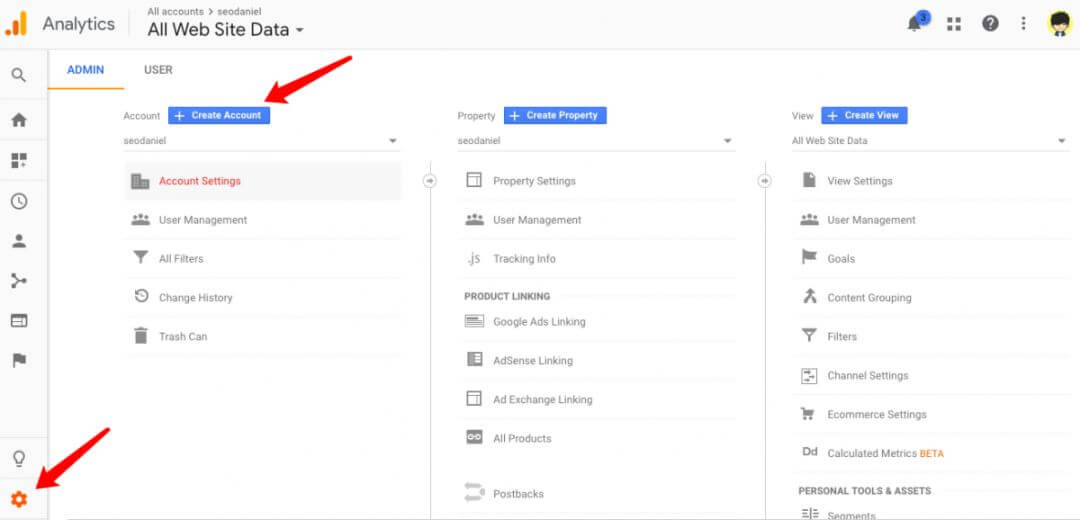1080x520 pixels.
Task: Open Audience reports person icon
Action: click(19, 241)
